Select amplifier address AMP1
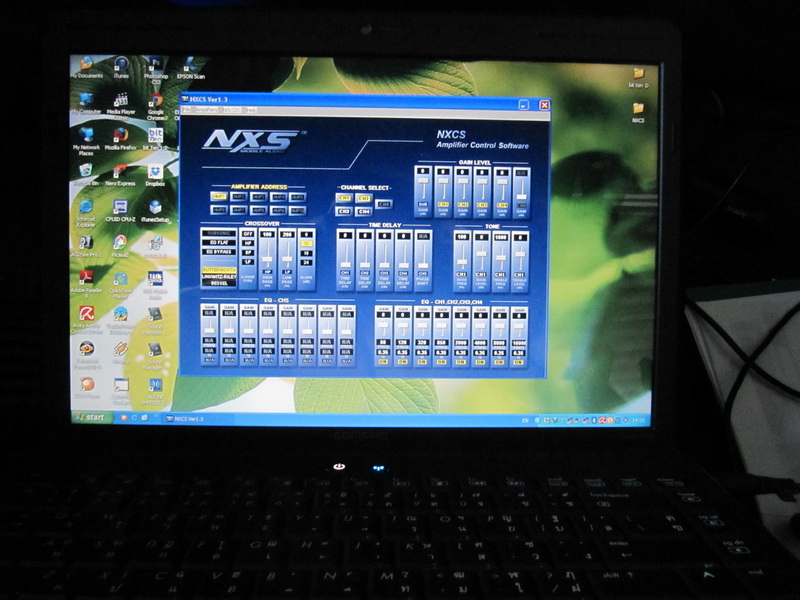The image size is (800, 600). click(x=219, y=196)
